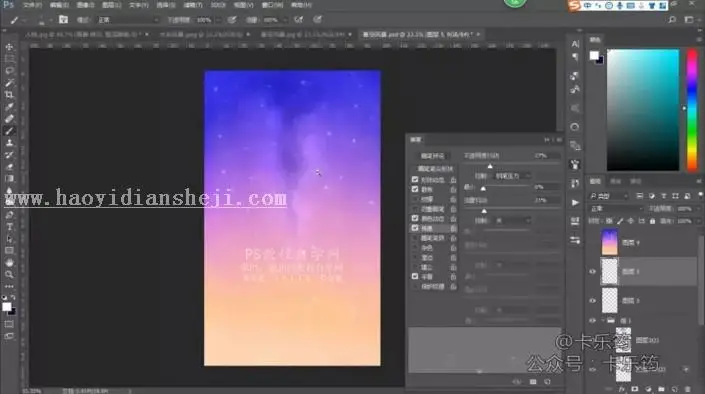Select 画笔笔尖形状 brush tip shape
This screenshot has height=394, width=705.
coord(435,169)
